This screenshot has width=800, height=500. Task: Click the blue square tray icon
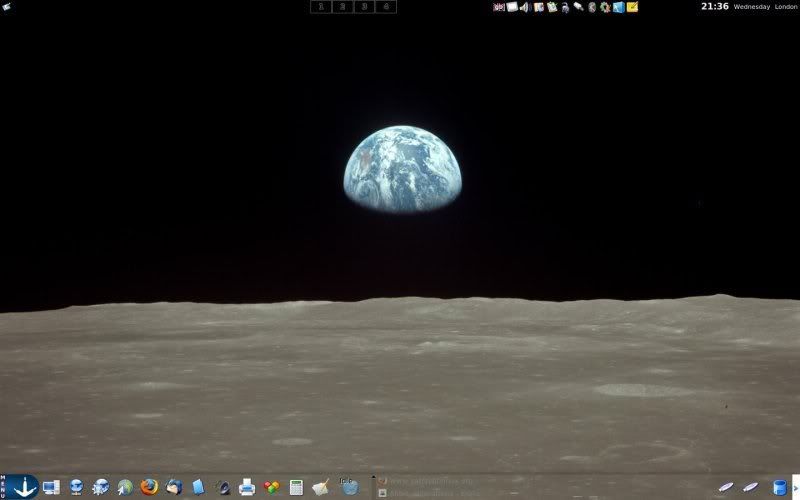[x=619, y=7]
